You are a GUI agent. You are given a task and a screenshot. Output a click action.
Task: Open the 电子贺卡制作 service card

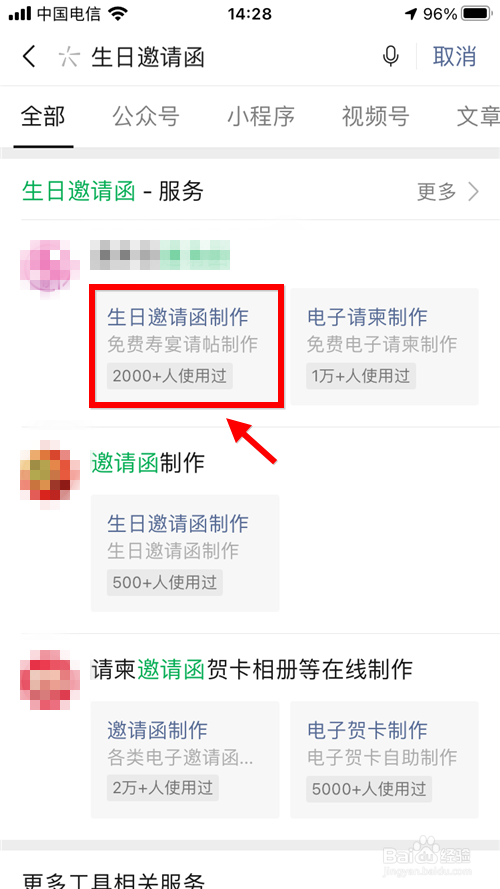click(x=384, y=760)
